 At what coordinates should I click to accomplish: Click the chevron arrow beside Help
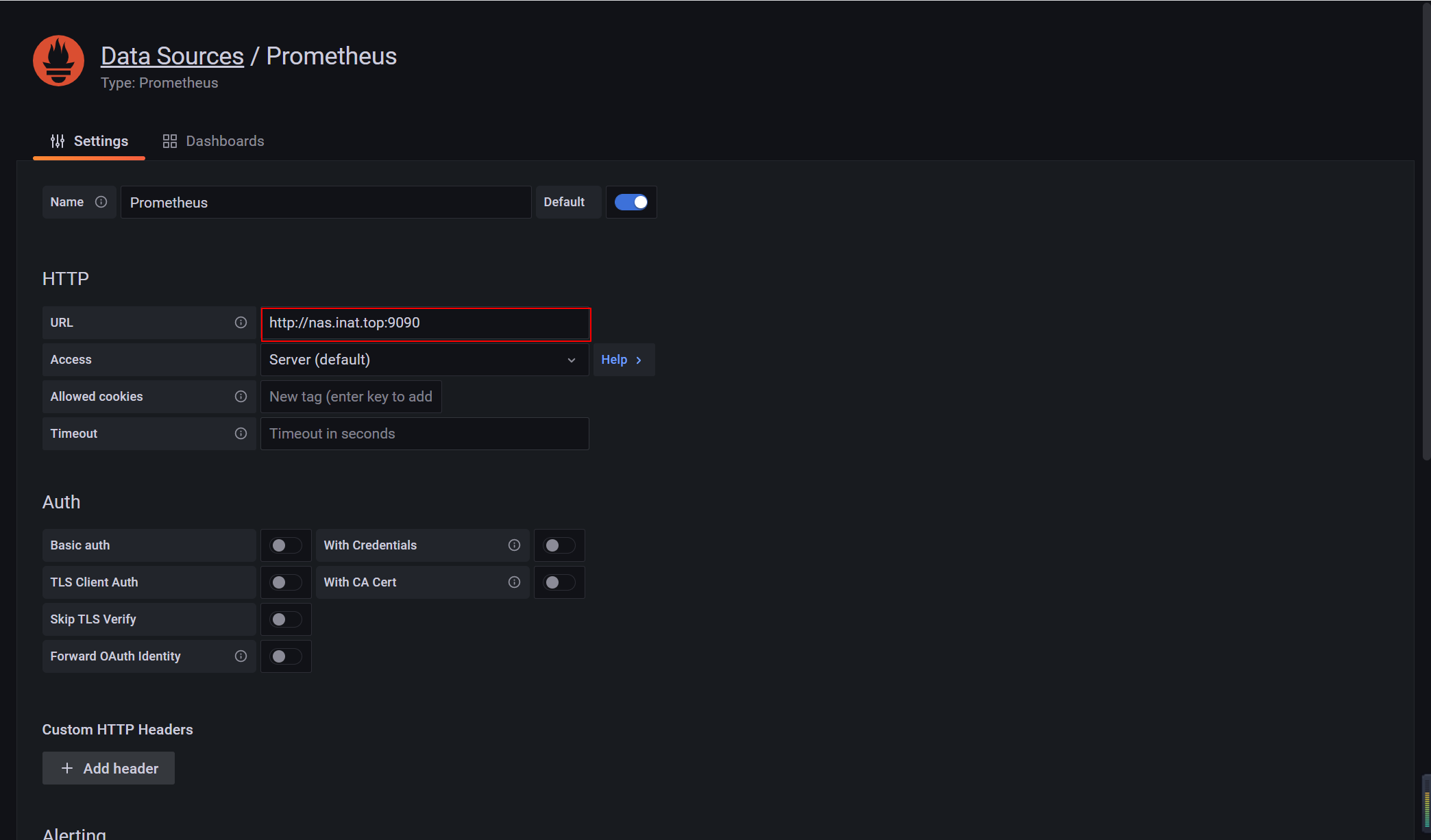pyautogui.click(x=639, y=360)
